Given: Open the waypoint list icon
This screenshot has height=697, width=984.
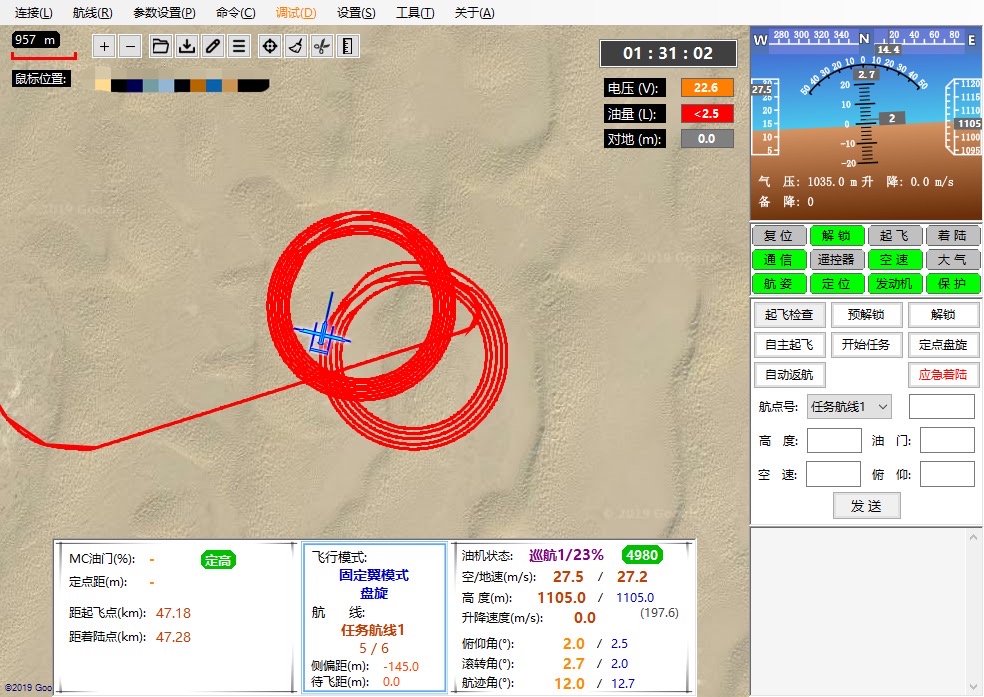Looking at the screenshot, I should pyautogui.click(x=240, y=46).
